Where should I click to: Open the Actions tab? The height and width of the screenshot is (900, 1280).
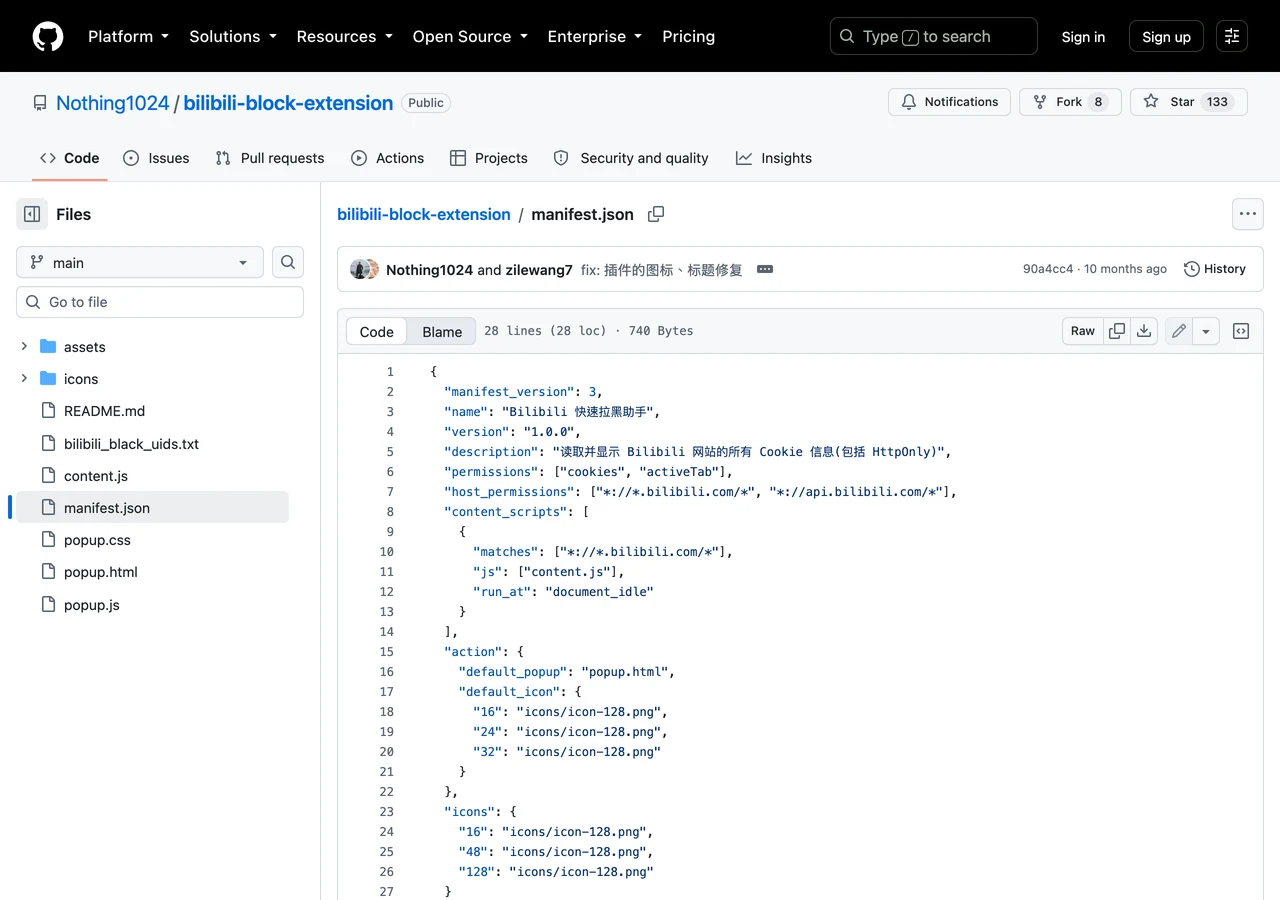click(388, 158)
